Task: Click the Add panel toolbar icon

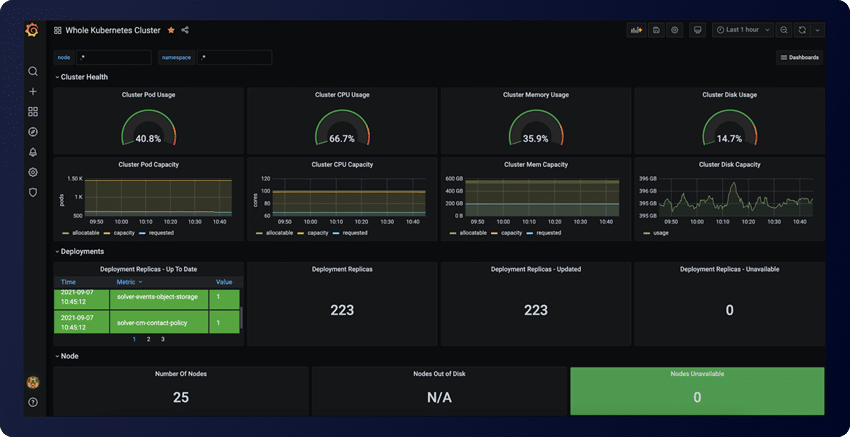Action: (x=636, y=30)
